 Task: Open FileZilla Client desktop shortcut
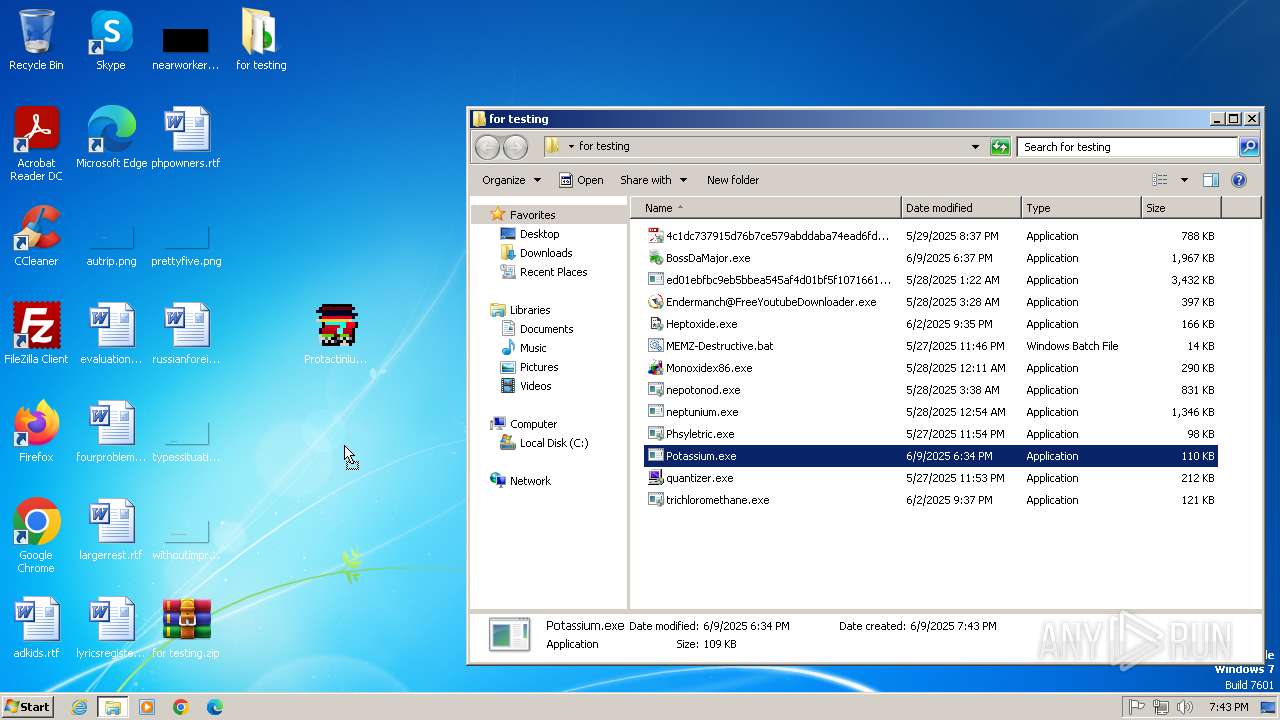click(36, 334)
